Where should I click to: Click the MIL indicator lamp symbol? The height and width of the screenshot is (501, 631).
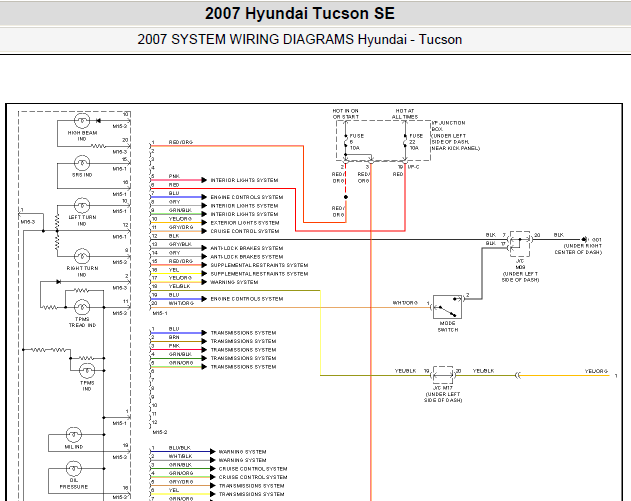[74, 435]
